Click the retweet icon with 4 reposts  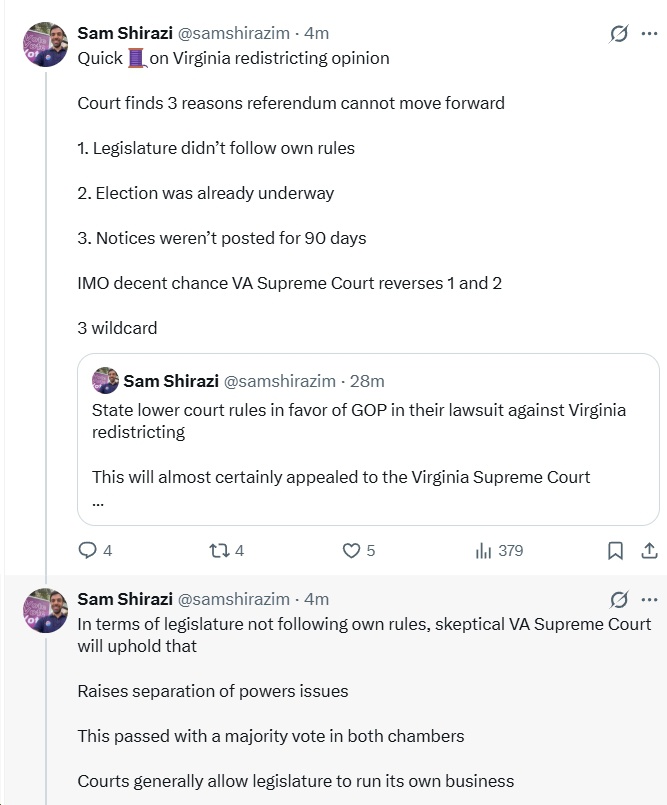point(218,550)
